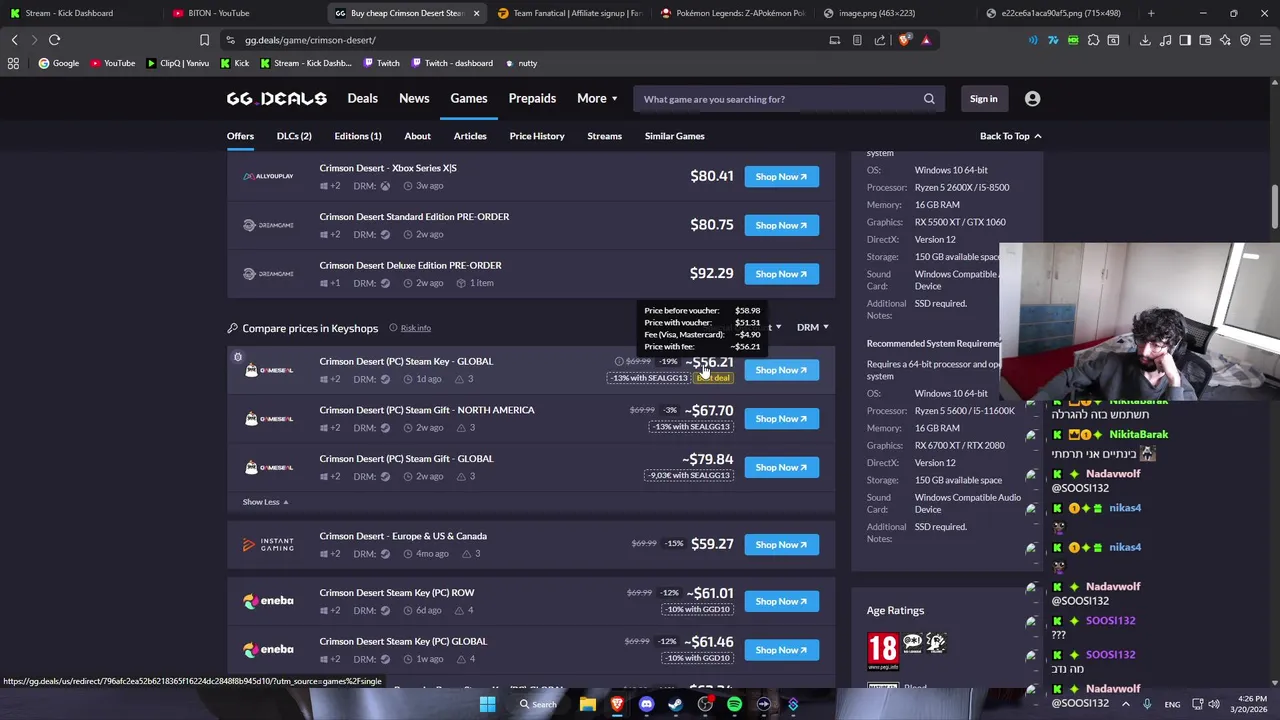Open Brave Shields lion icon
1280x720 pixels.
click(905, 40)
